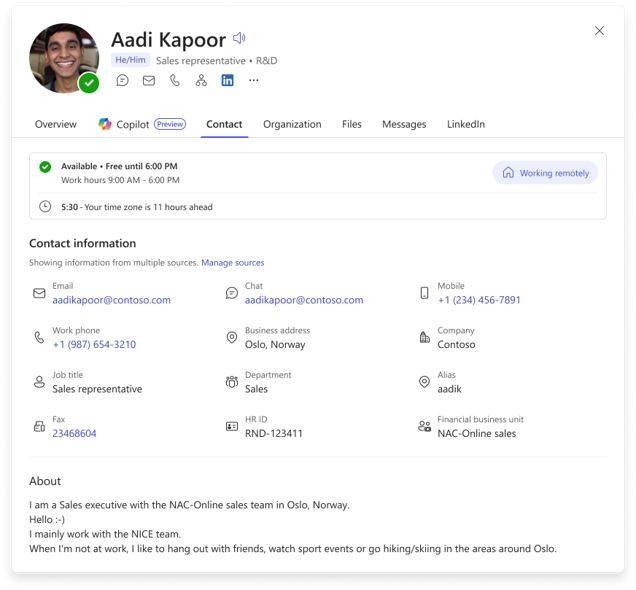The width and height of the screenshot is (636, 590).
Task: Click the Alias pin icon
Action: [x=424, y=382]
